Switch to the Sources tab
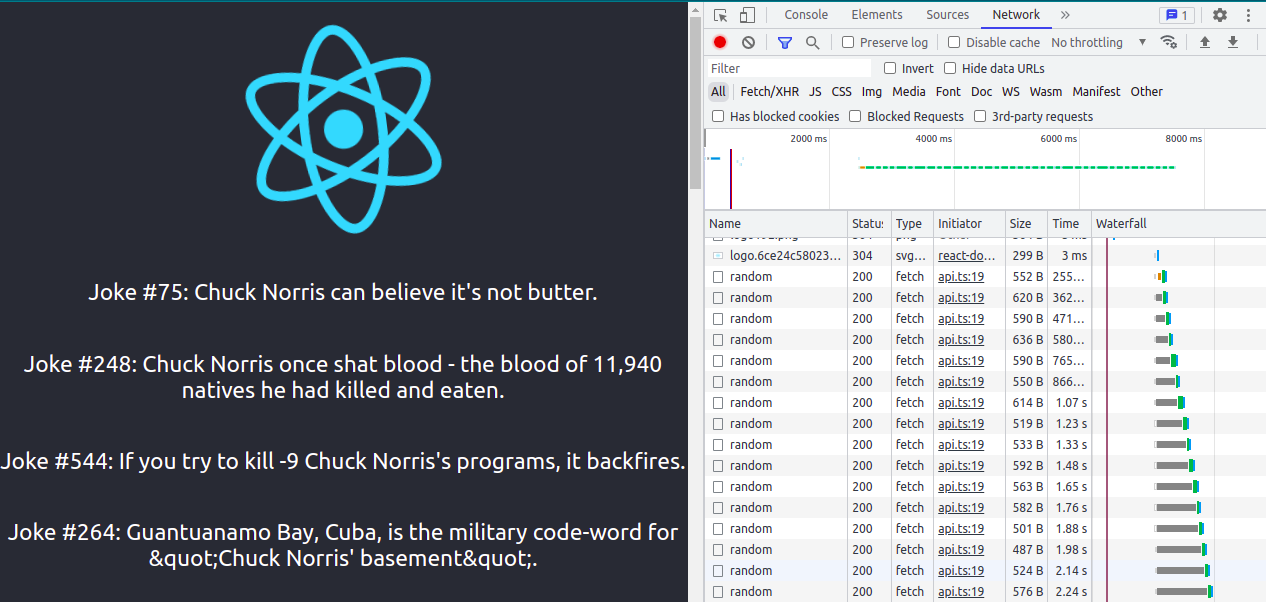The width and height of the screenshot is (1266, 602). [x=947, y=15]
